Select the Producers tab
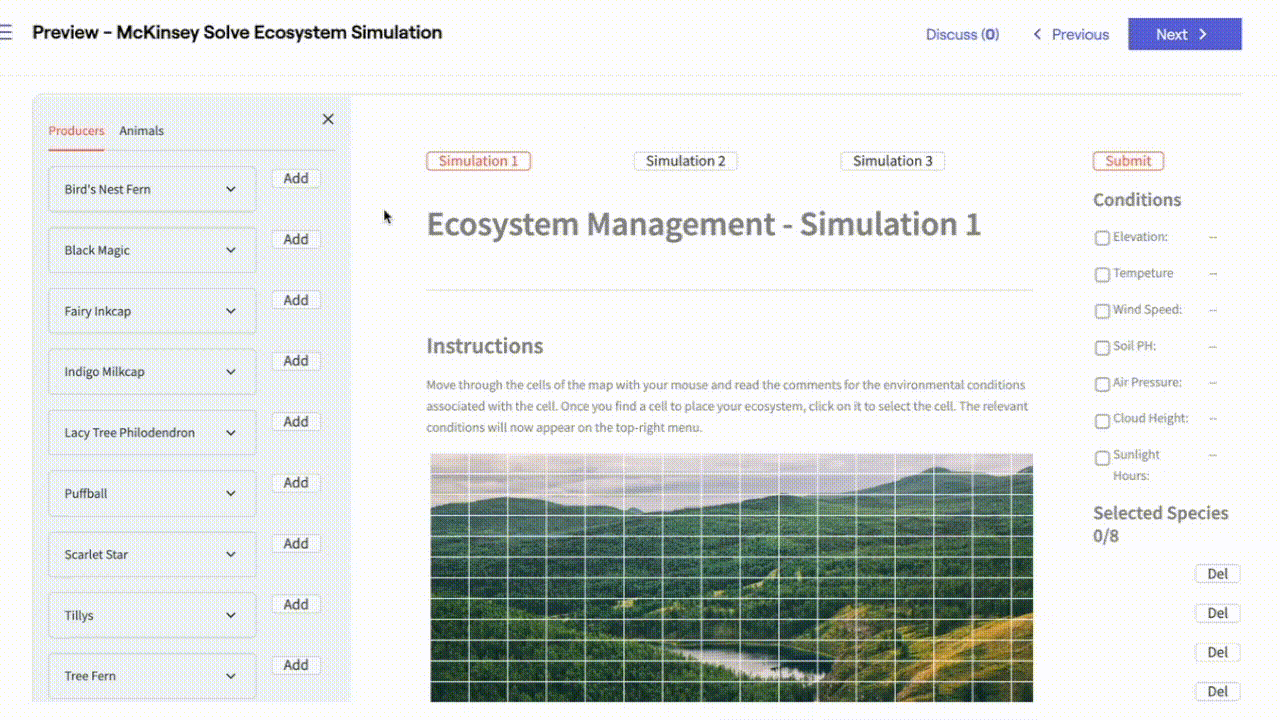This screenshot has height=720, width=1280. pyautogui.click(x=76, y=131)
